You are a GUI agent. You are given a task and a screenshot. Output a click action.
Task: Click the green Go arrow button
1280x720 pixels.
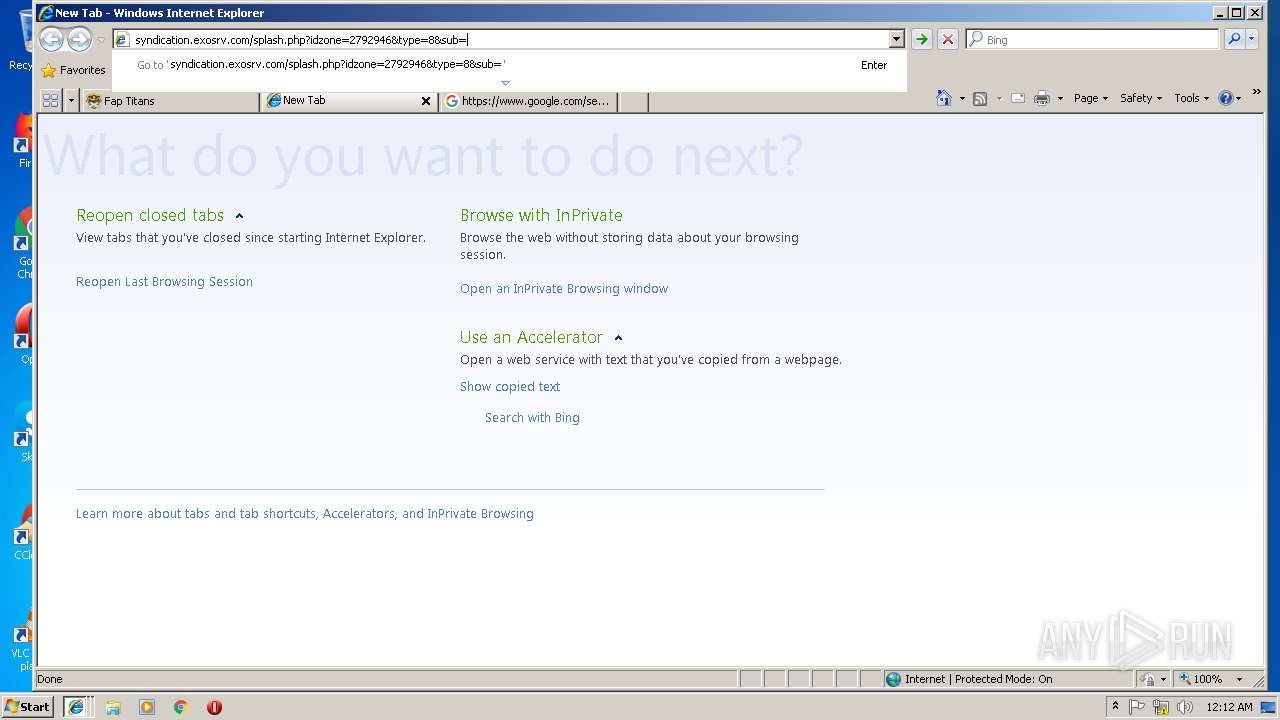922,40
